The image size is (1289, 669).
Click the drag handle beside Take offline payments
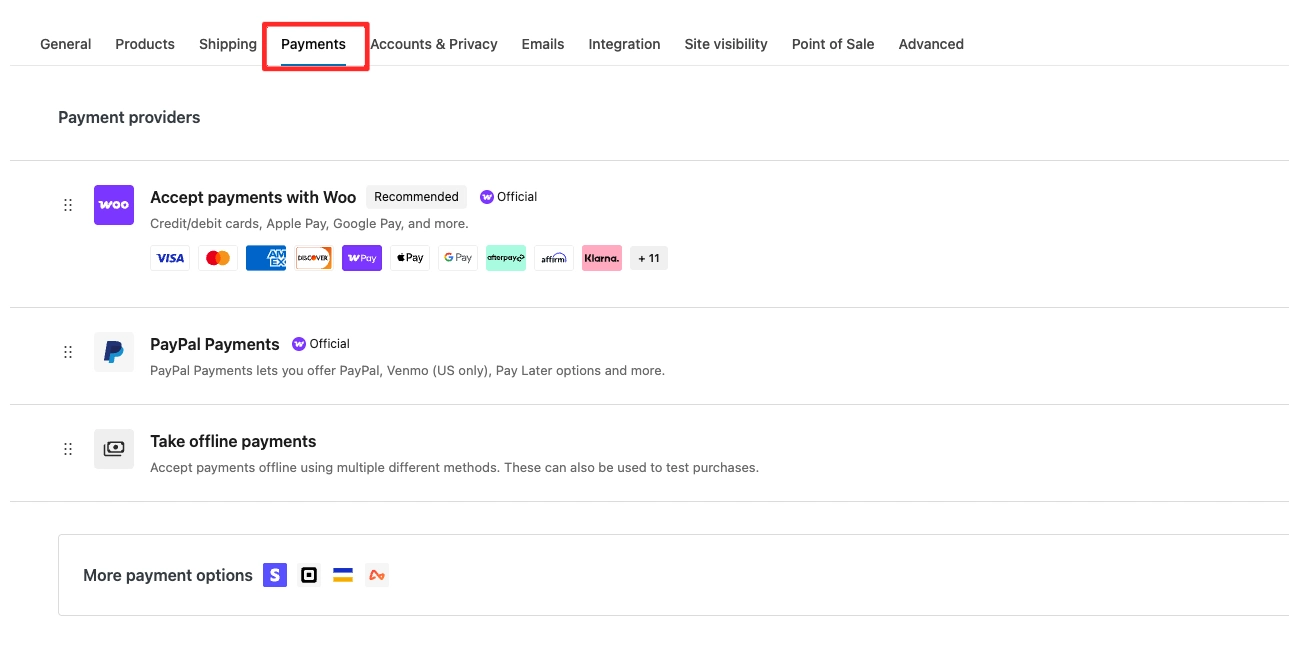point(67,448)
